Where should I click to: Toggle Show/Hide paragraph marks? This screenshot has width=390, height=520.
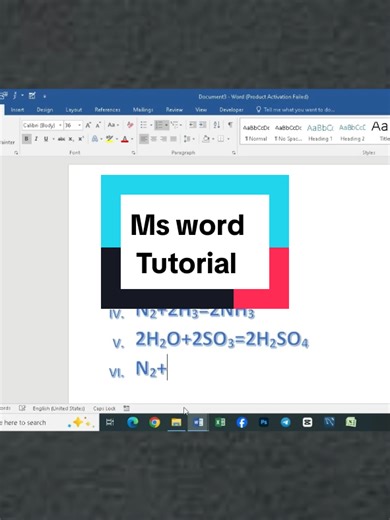230,125
